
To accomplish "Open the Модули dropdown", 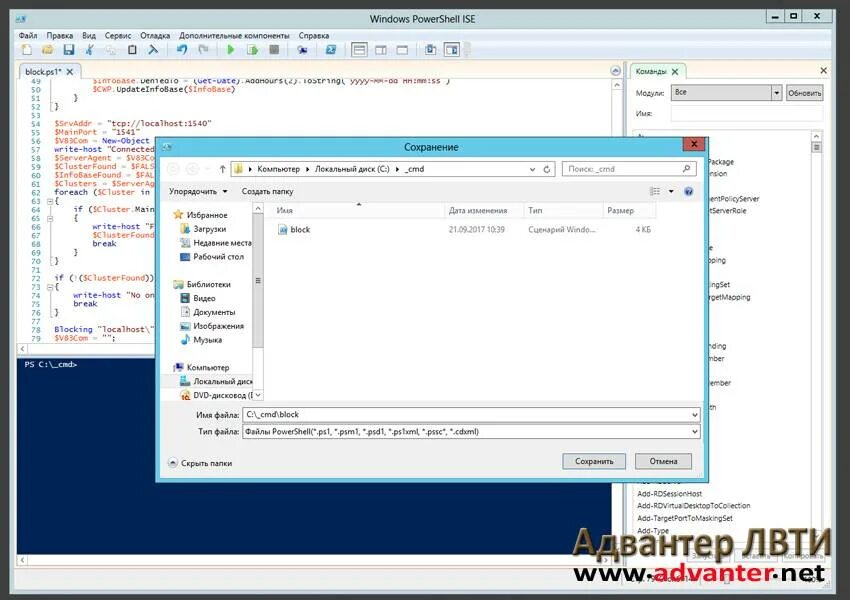I will 776,93.
